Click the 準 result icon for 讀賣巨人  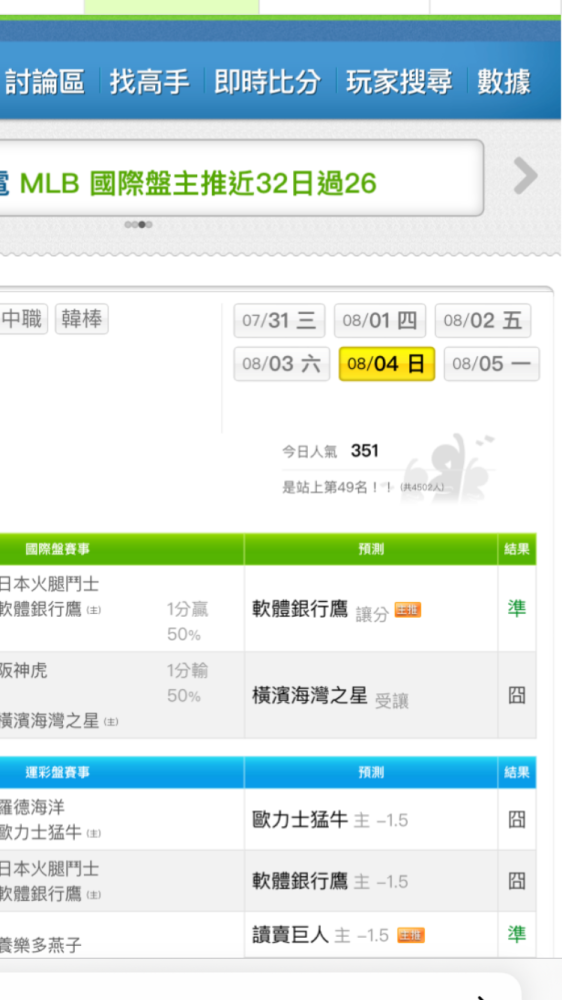point(517,934)
